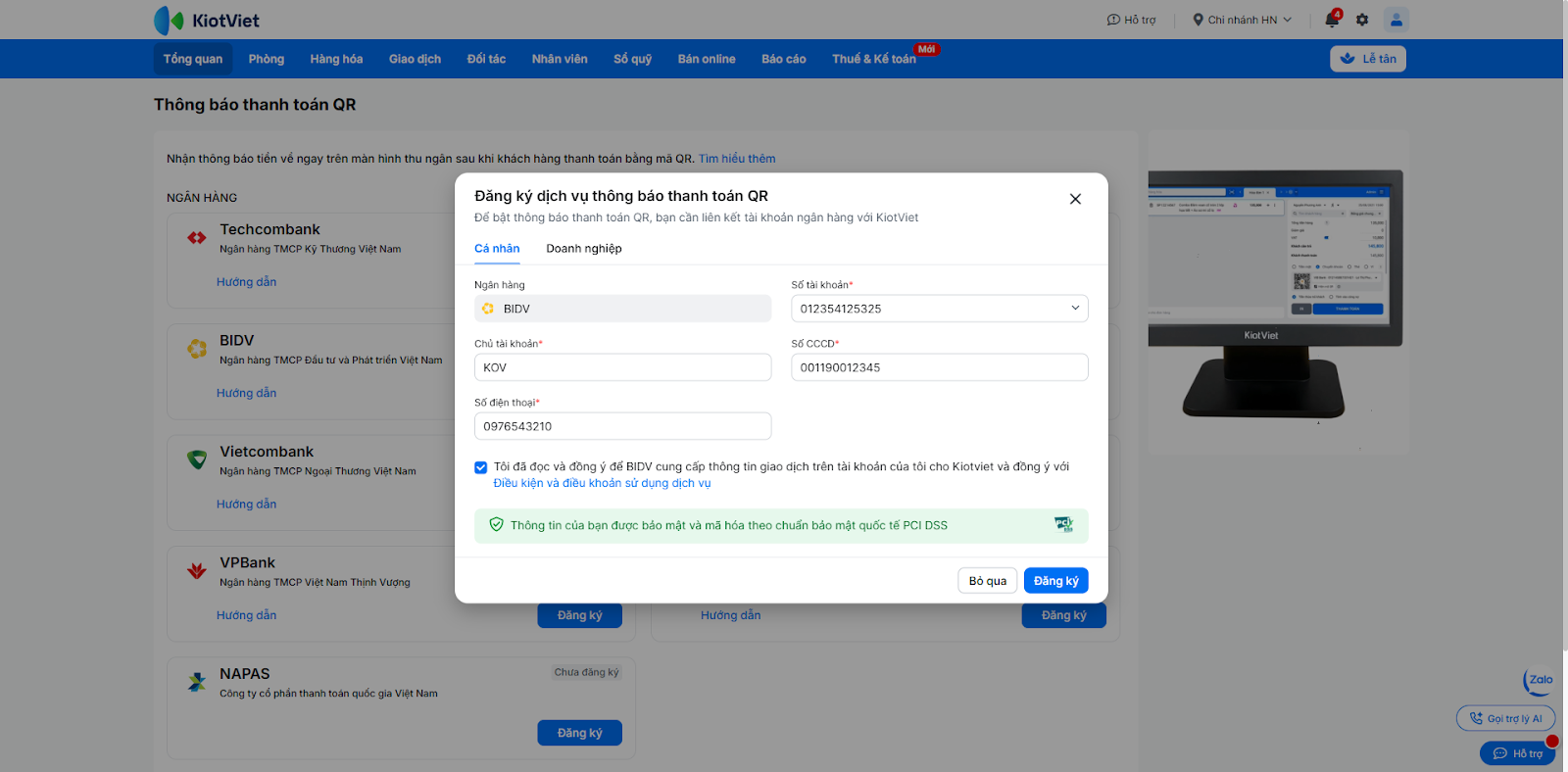Open the Giao dịch menu

coord(415,59)
